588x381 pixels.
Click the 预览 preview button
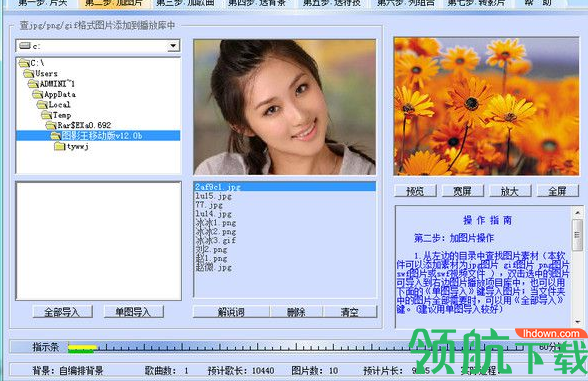pyautogui.click(x=415, y=191)
